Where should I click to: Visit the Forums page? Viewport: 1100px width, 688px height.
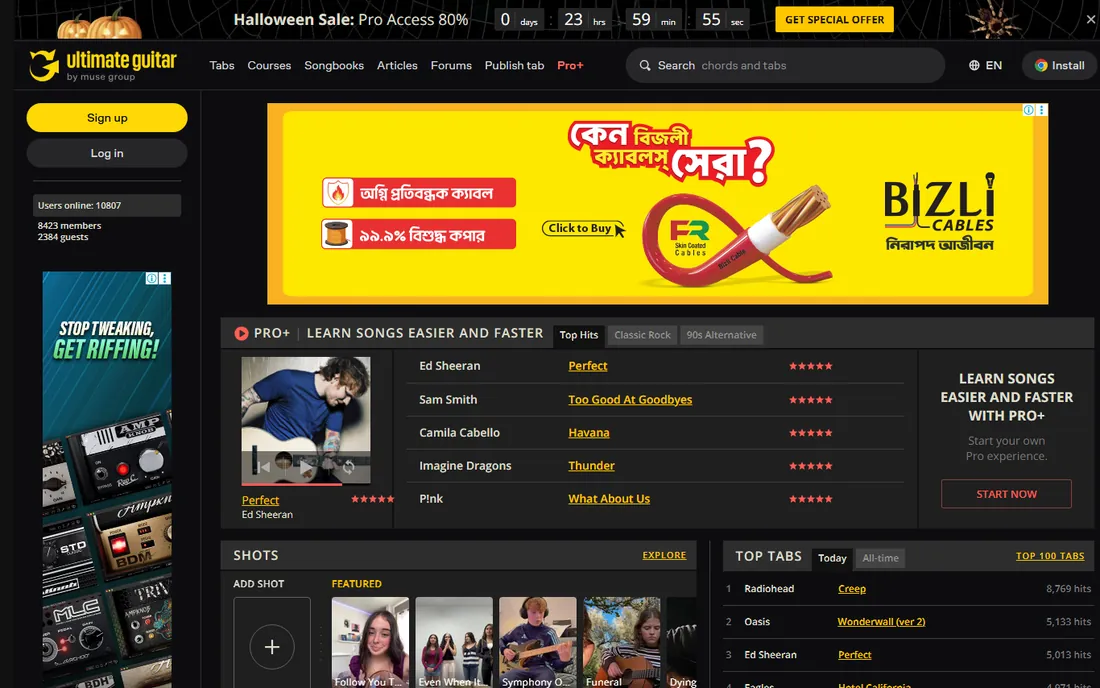pyautogui.click(x=451, y=65)
